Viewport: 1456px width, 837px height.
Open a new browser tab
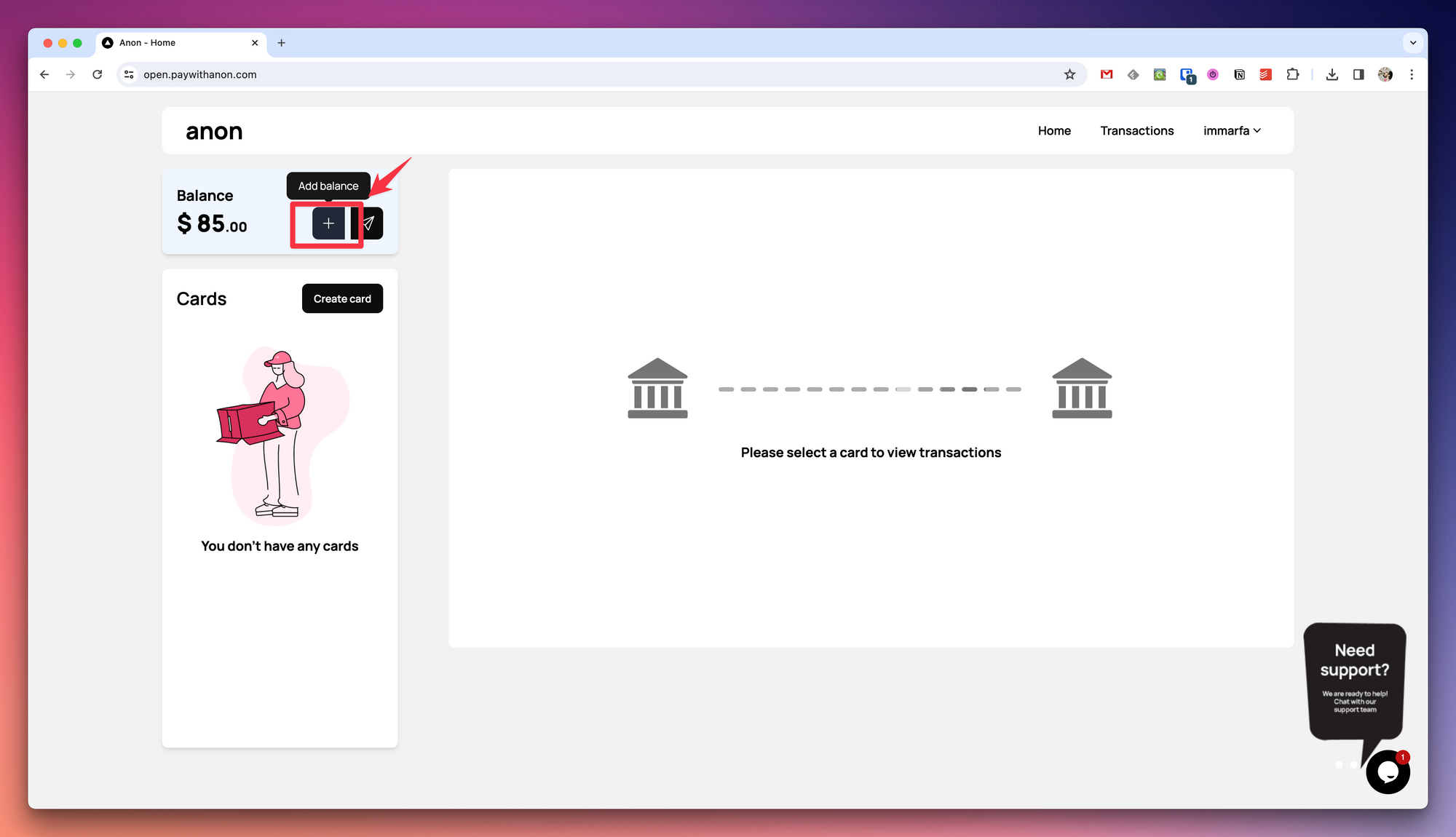coord(282,43)
